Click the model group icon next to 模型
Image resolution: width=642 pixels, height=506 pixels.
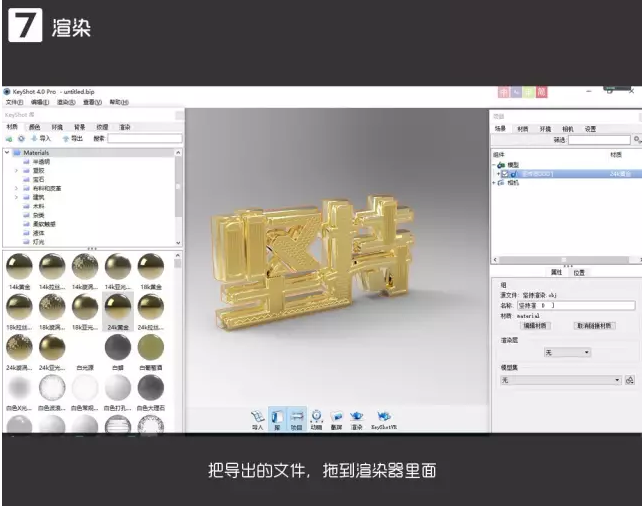[501, 165]
